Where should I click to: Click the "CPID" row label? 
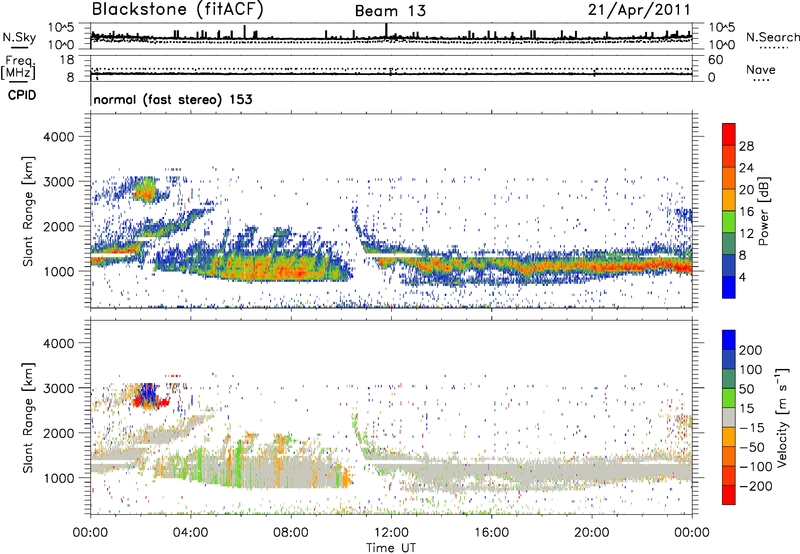pyautogui.click(x=22, y=95)
